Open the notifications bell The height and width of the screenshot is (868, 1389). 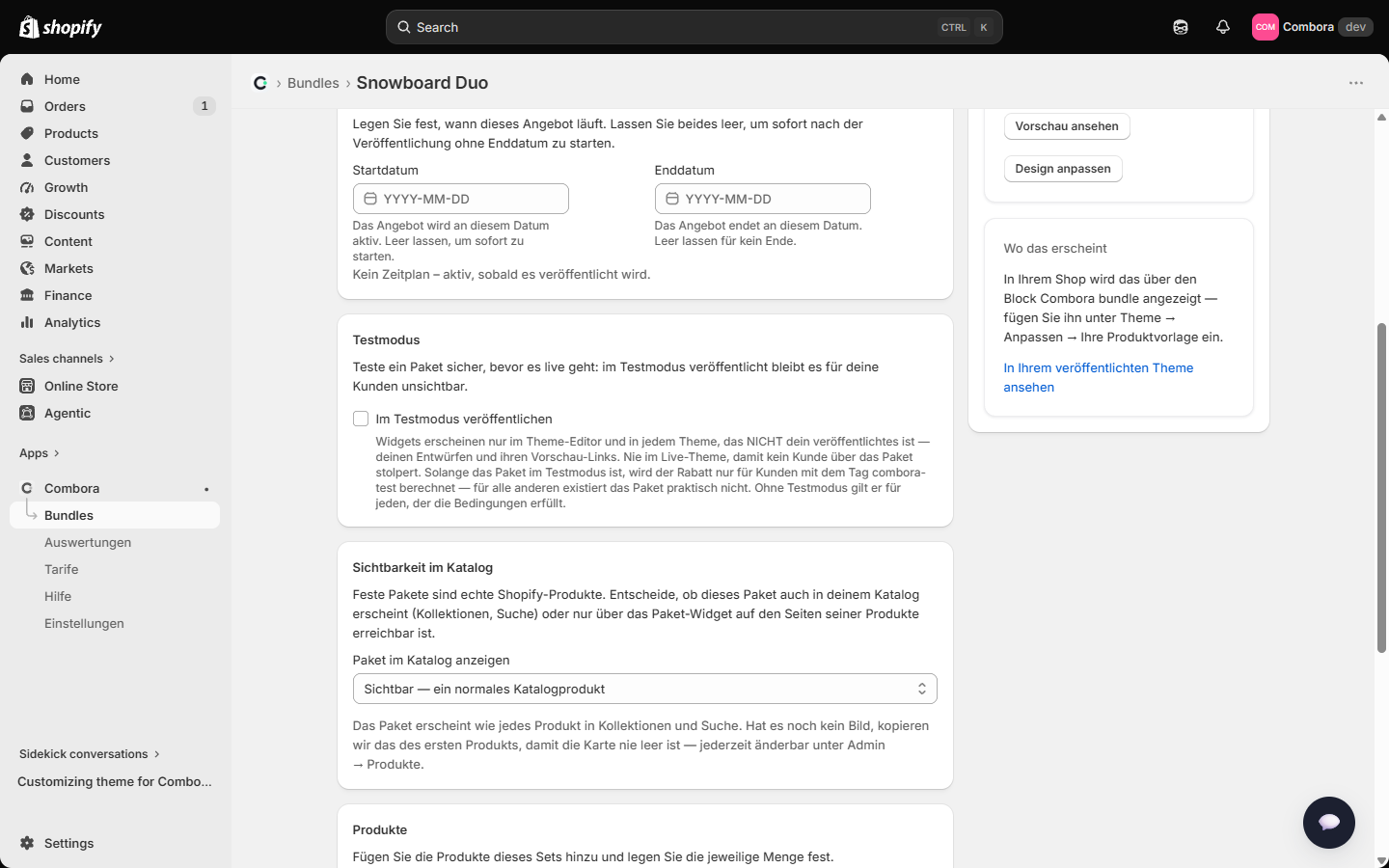click(1223, 27)
